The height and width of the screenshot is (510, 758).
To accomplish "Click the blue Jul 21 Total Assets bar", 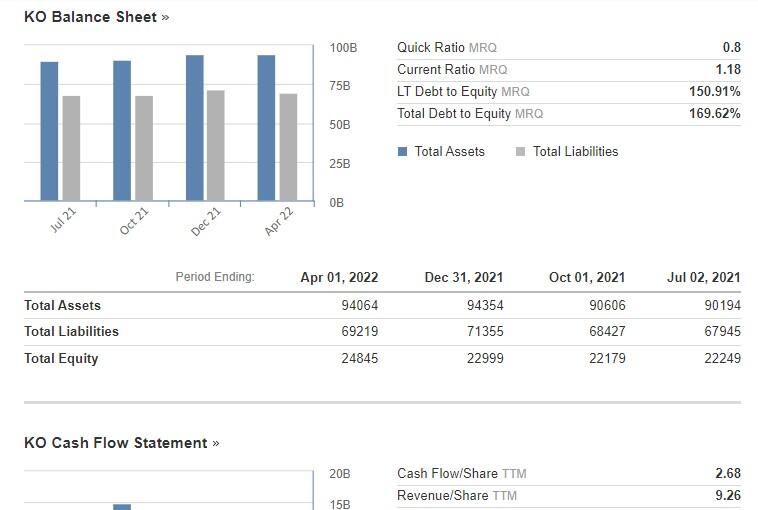I will pyautogui.click(x=49, y=131).
